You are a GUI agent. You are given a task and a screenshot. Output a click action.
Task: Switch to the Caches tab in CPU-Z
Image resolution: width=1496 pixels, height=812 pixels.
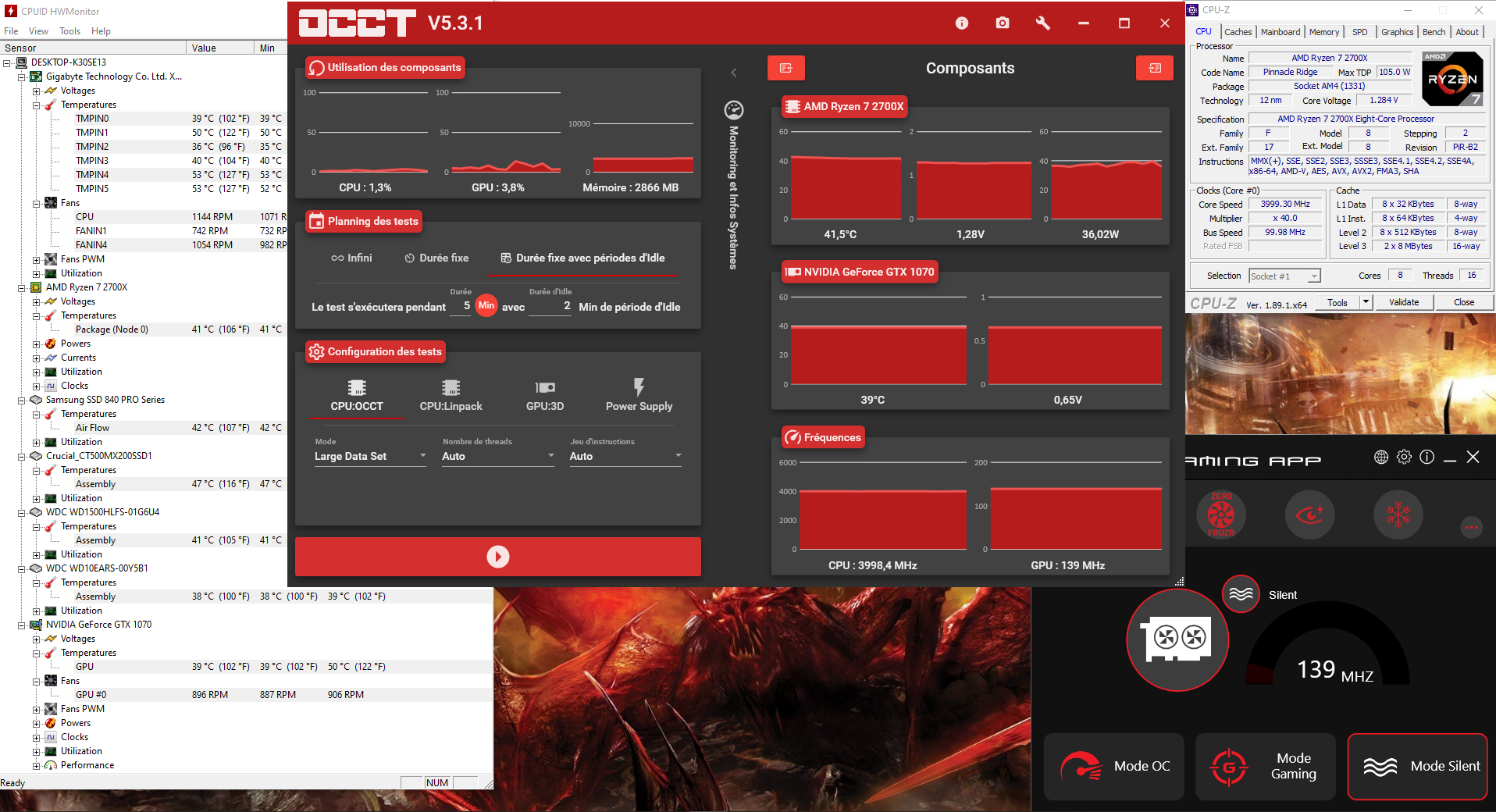[1238, 32]
